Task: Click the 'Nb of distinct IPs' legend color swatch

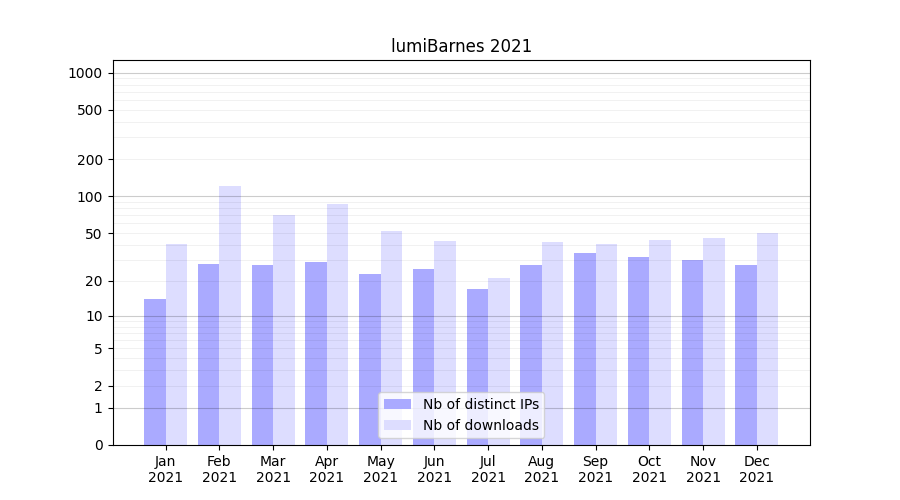Action: pos(397,404)
